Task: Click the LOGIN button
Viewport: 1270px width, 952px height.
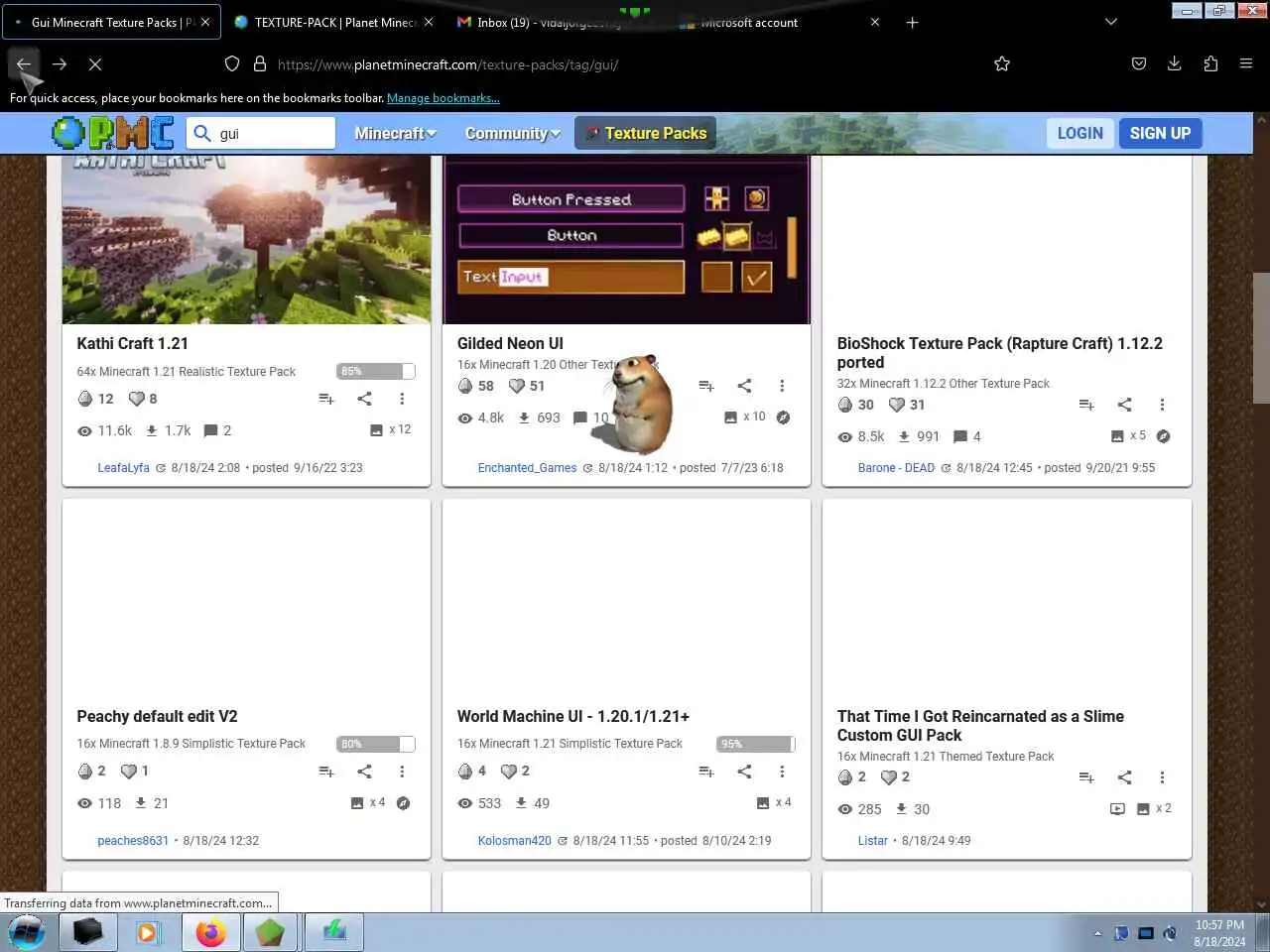Action: coord(1079,133)
